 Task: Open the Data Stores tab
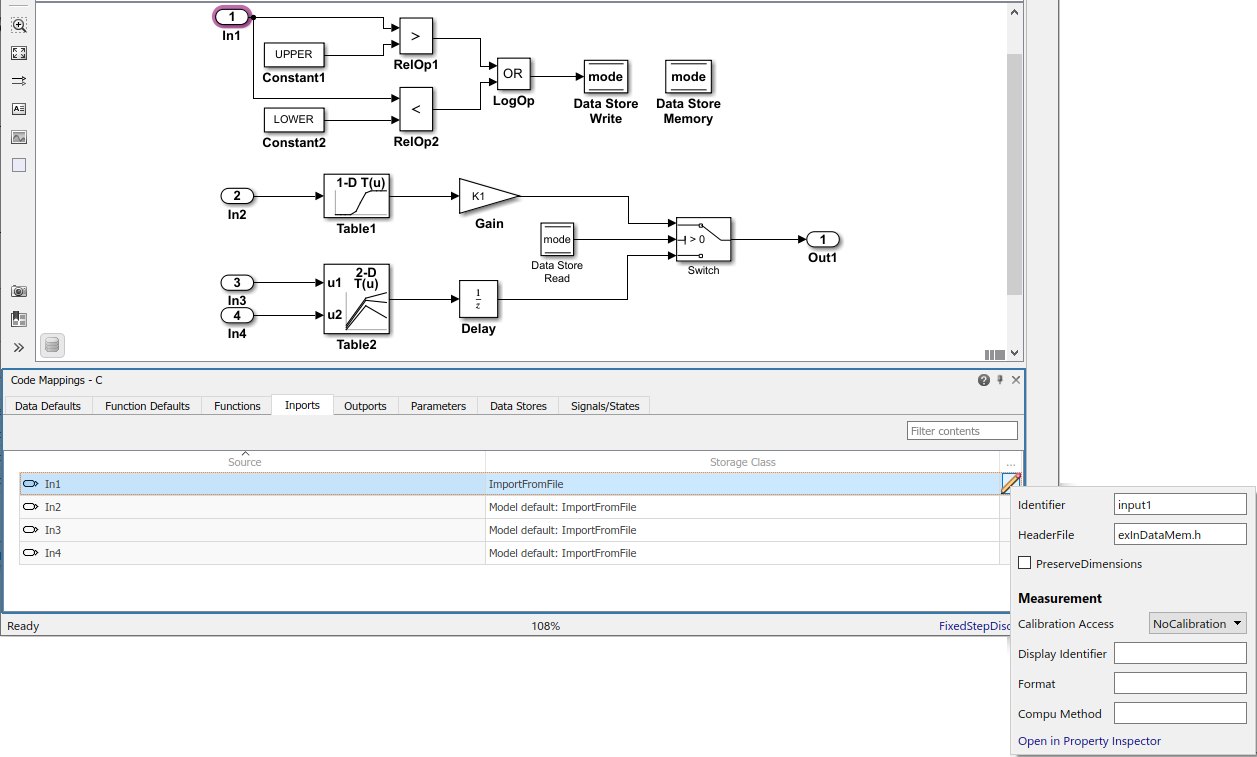[x=518, y=406]
